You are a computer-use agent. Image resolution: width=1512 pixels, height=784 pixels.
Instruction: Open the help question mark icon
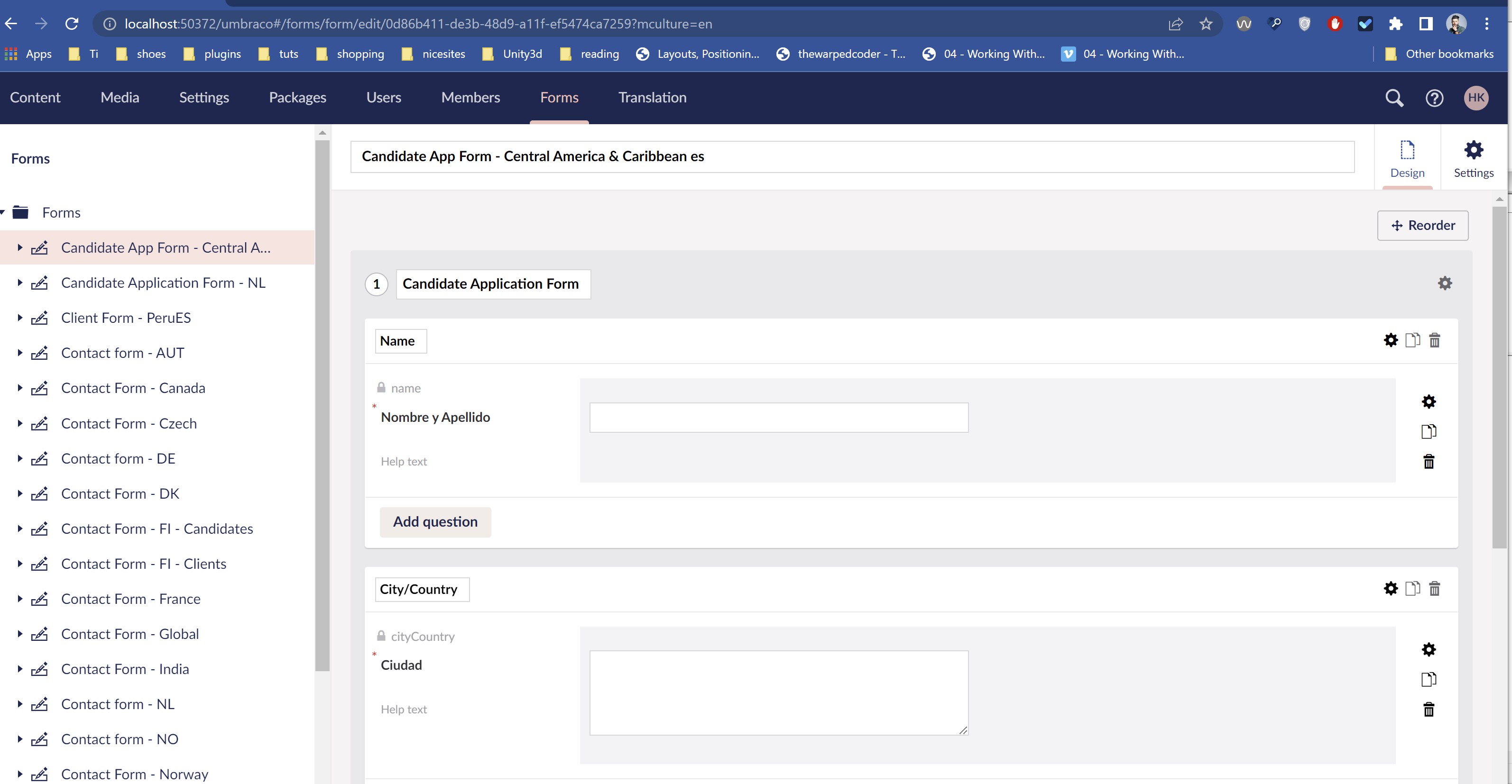pos(1434,98)
